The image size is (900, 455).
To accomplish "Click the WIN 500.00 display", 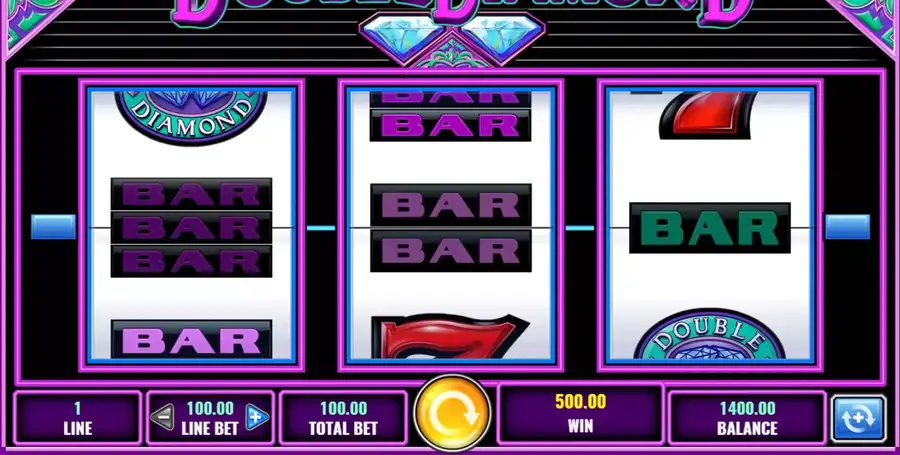I will pos(580,413).
